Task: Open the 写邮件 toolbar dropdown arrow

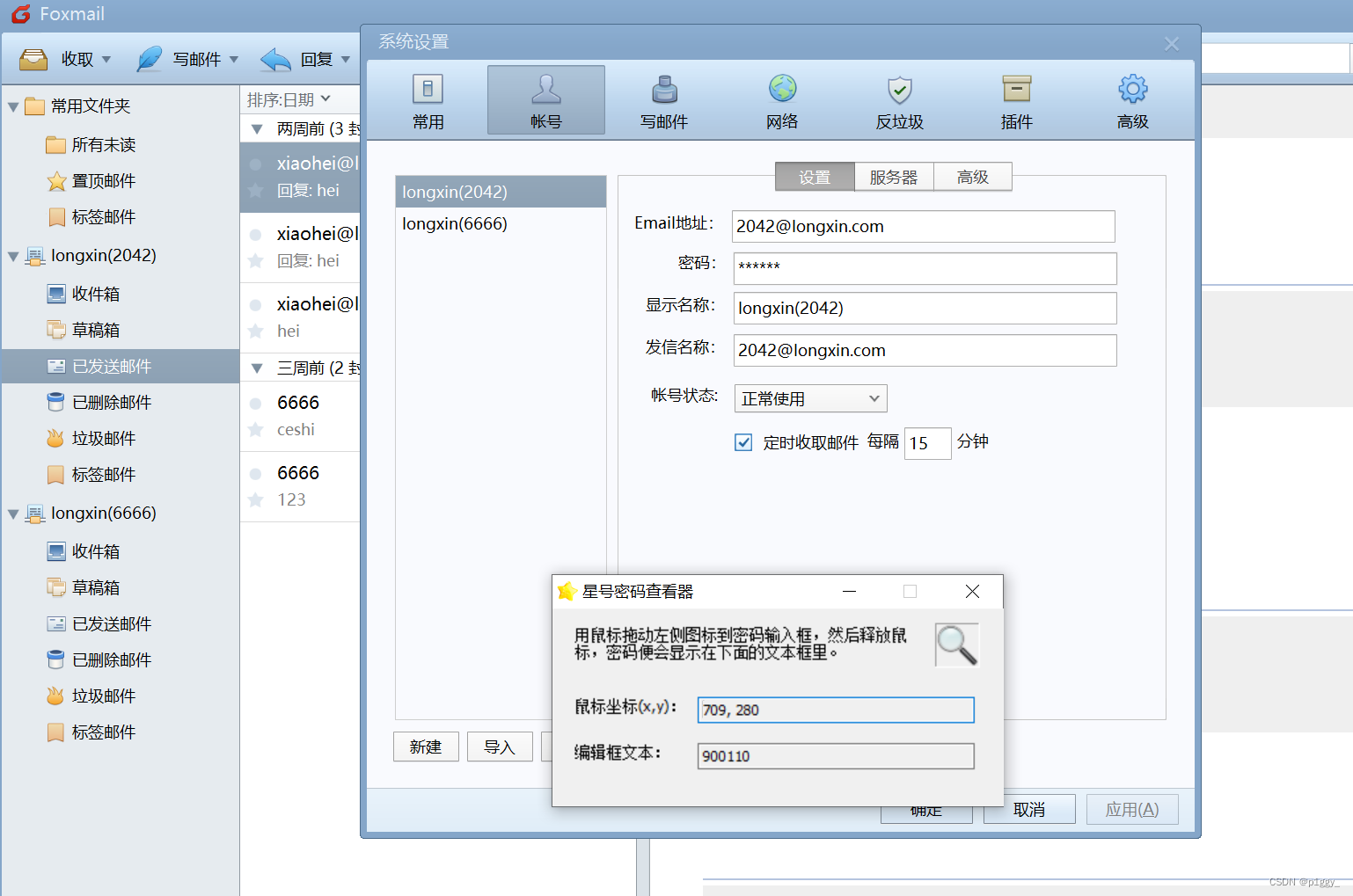Action: (x=234, y=60)
